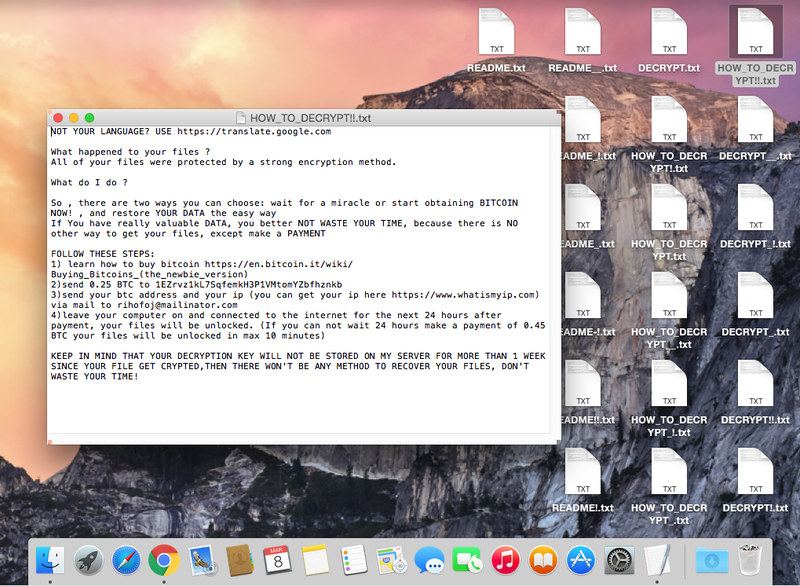Open Safari from the Dock
Image resolution: width=800 pixels, height=586 pixels.
tap(124, 562)
